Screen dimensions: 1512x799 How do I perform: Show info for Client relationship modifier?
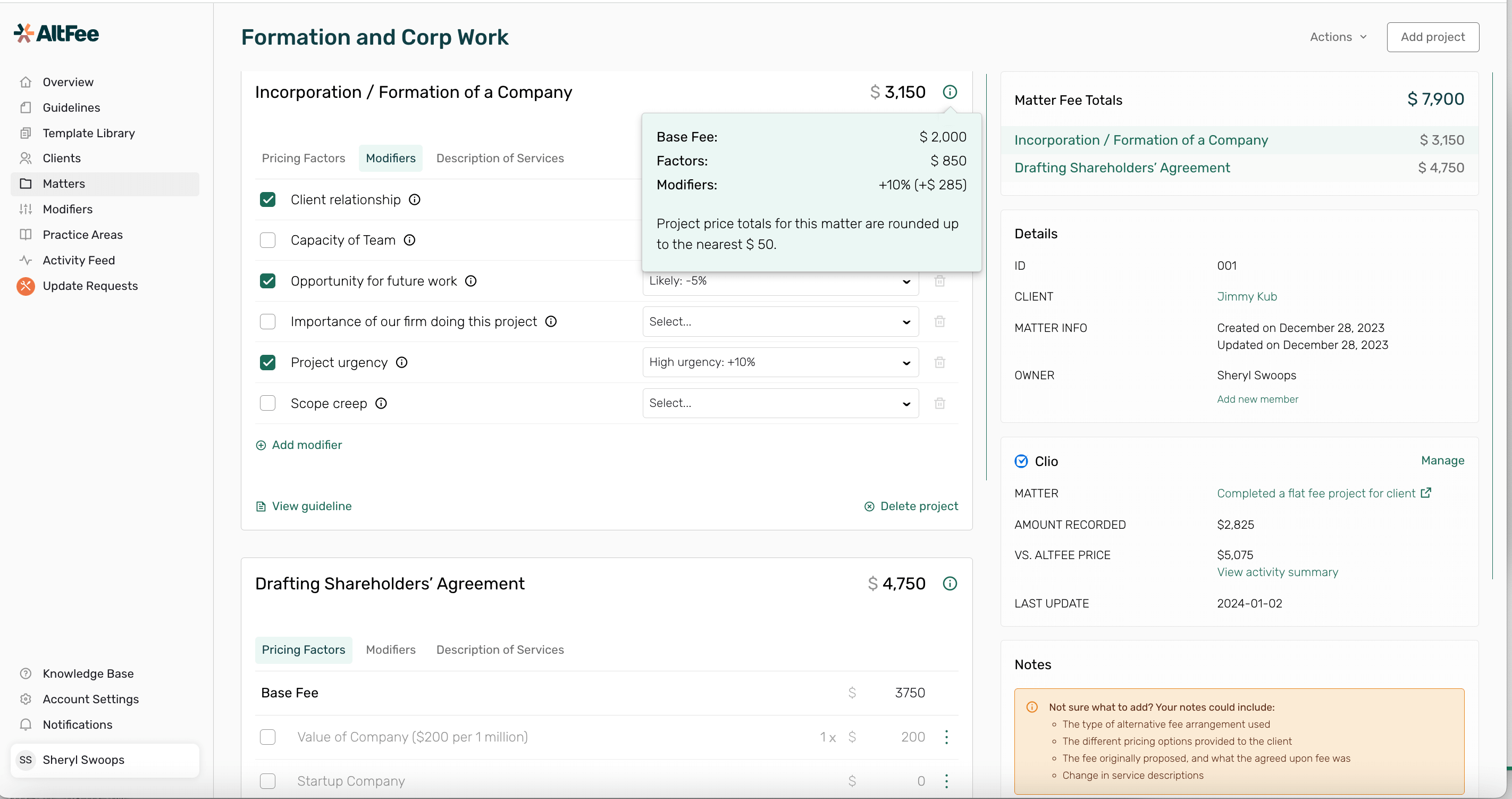click(x=414, y=200)
